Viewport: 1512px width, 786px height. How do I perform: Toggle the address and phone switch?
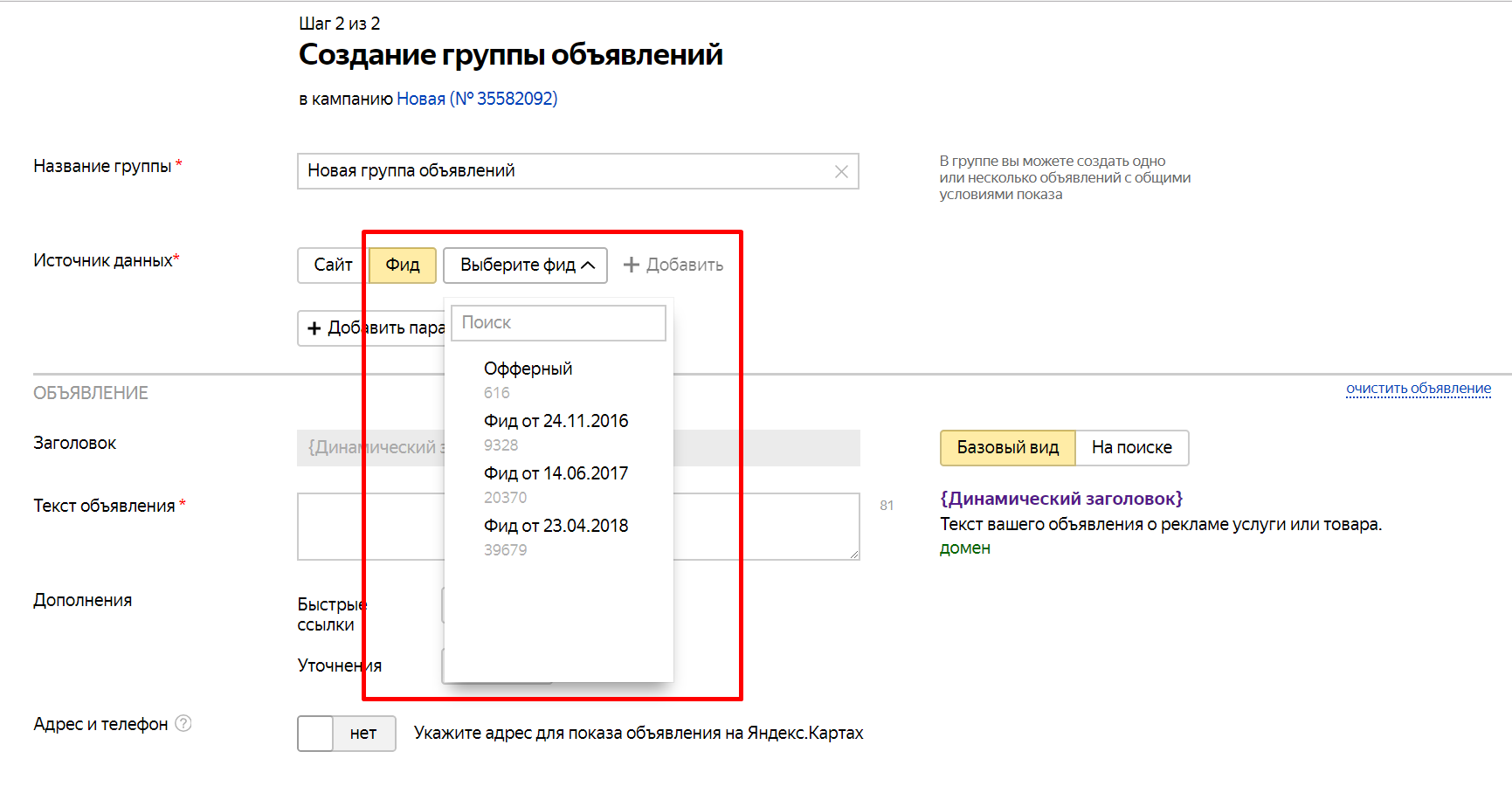346,733
